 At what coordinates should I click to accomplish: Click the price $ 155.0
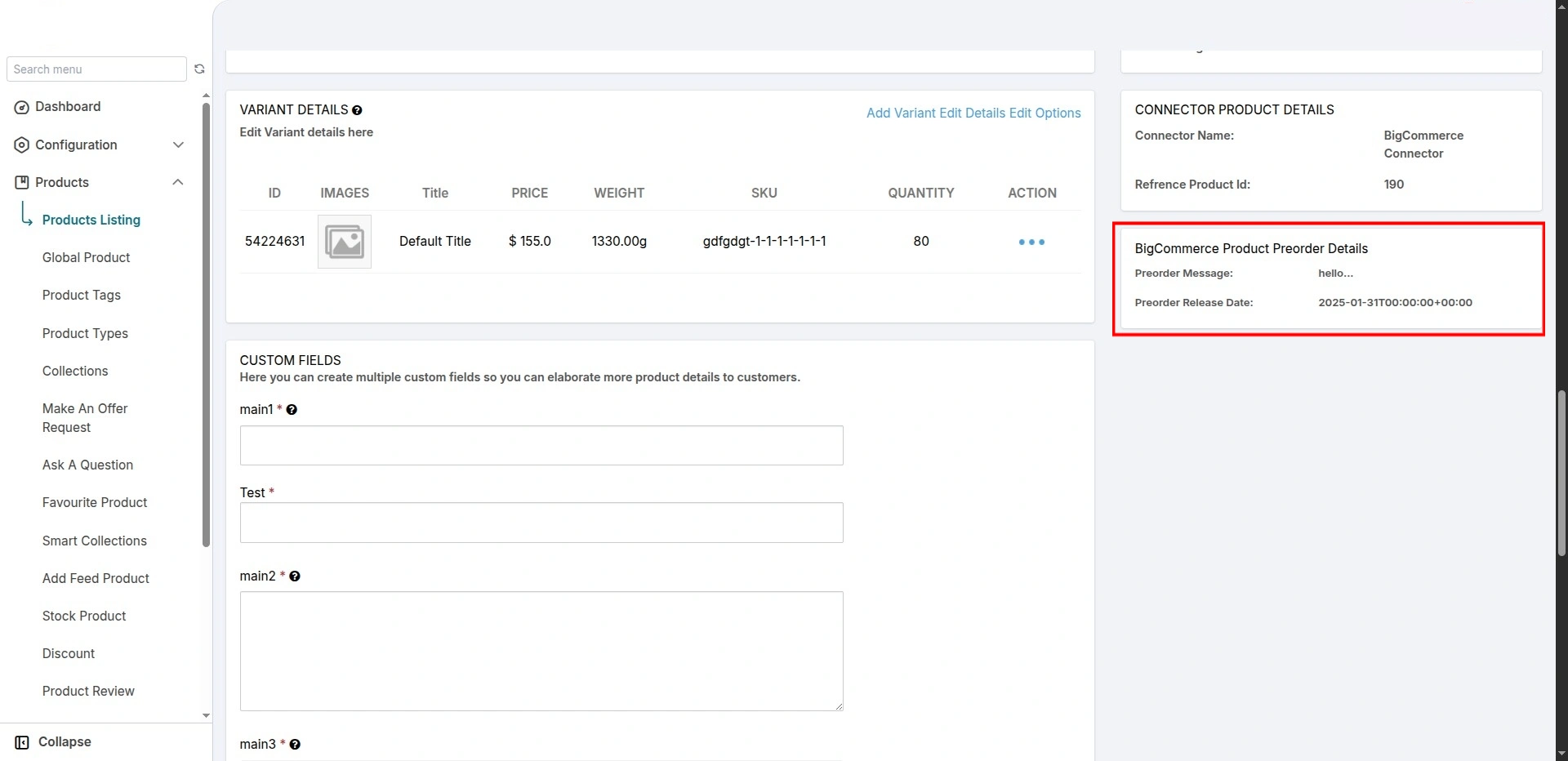[529, 242]
